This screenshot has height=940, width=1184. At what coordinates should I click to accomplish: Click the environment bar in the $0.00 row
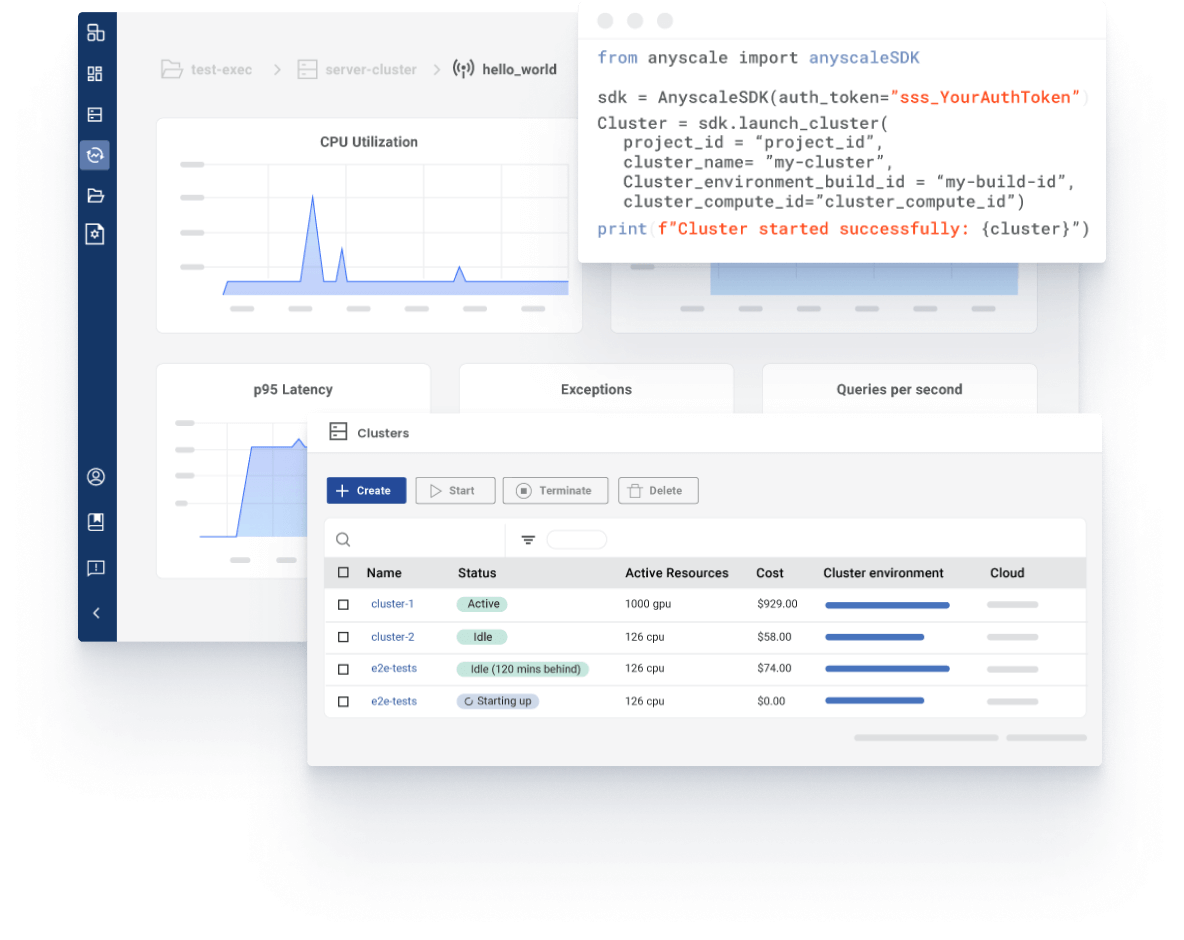coord(874,701)
